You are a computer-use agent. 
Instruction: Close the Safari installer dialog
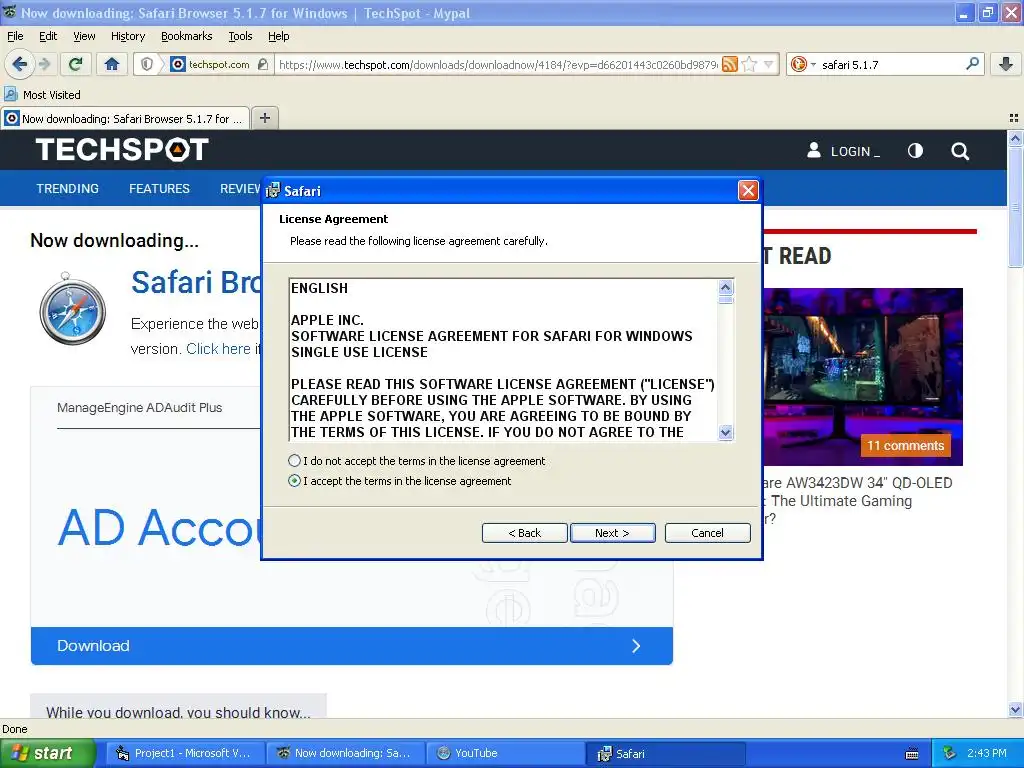(x=748, y=191)
